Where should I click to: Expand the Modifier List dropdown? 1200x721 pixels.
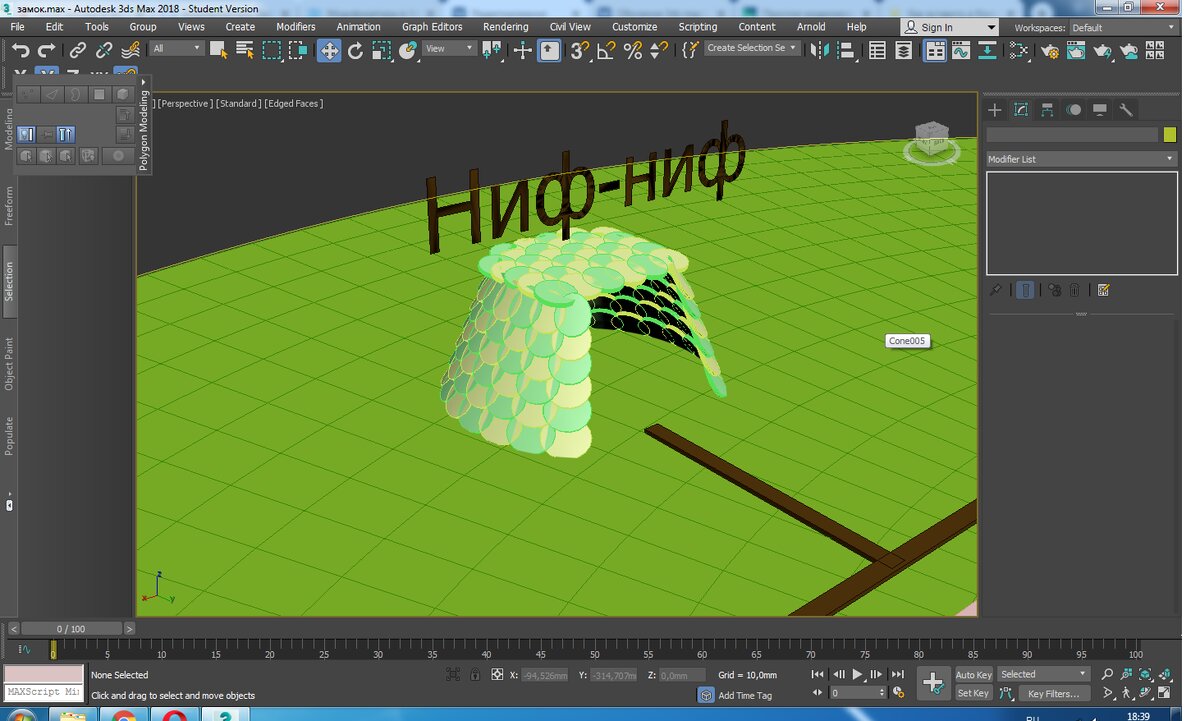1081,159
